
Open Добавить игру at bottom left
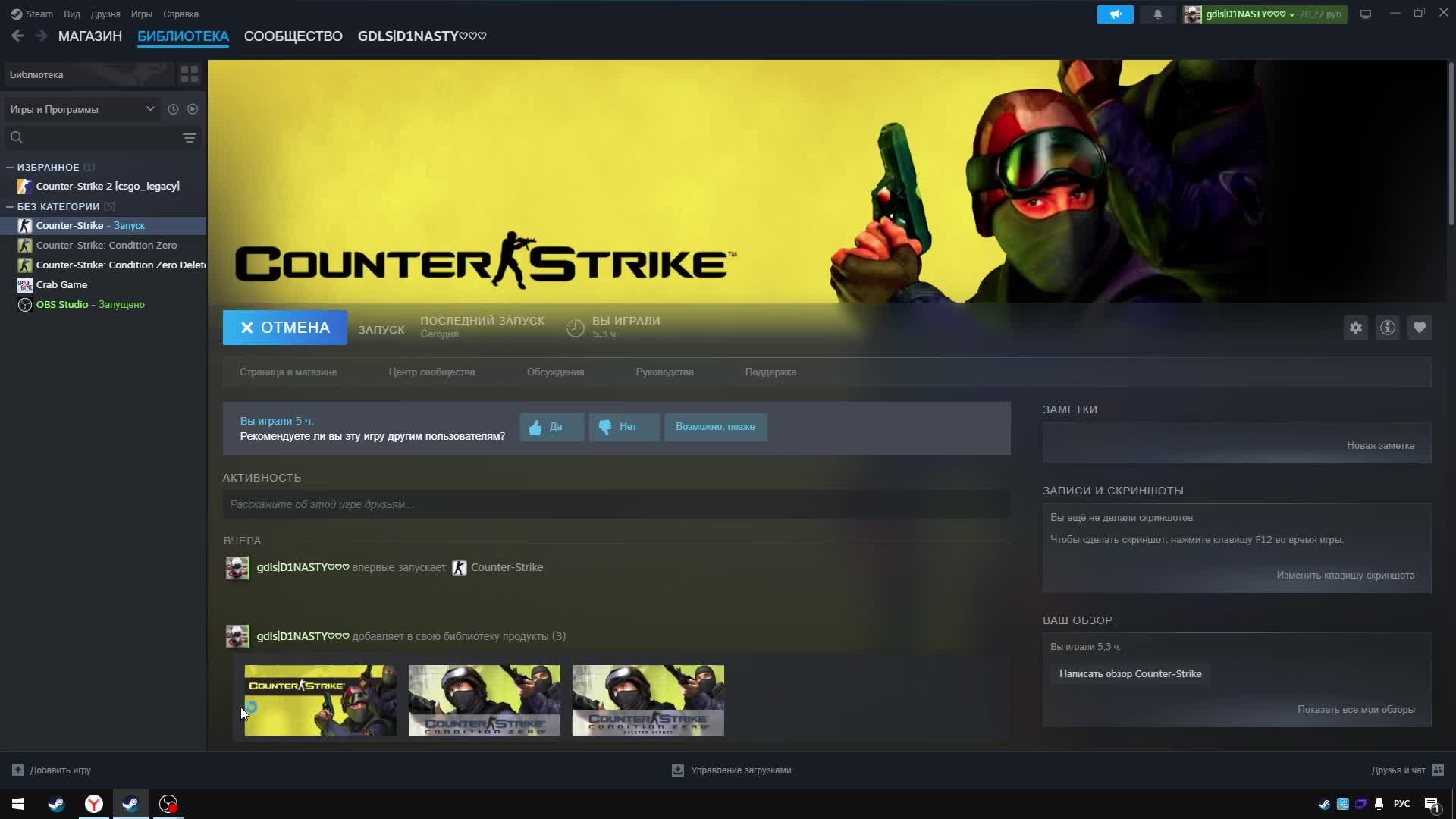(52, 770)
